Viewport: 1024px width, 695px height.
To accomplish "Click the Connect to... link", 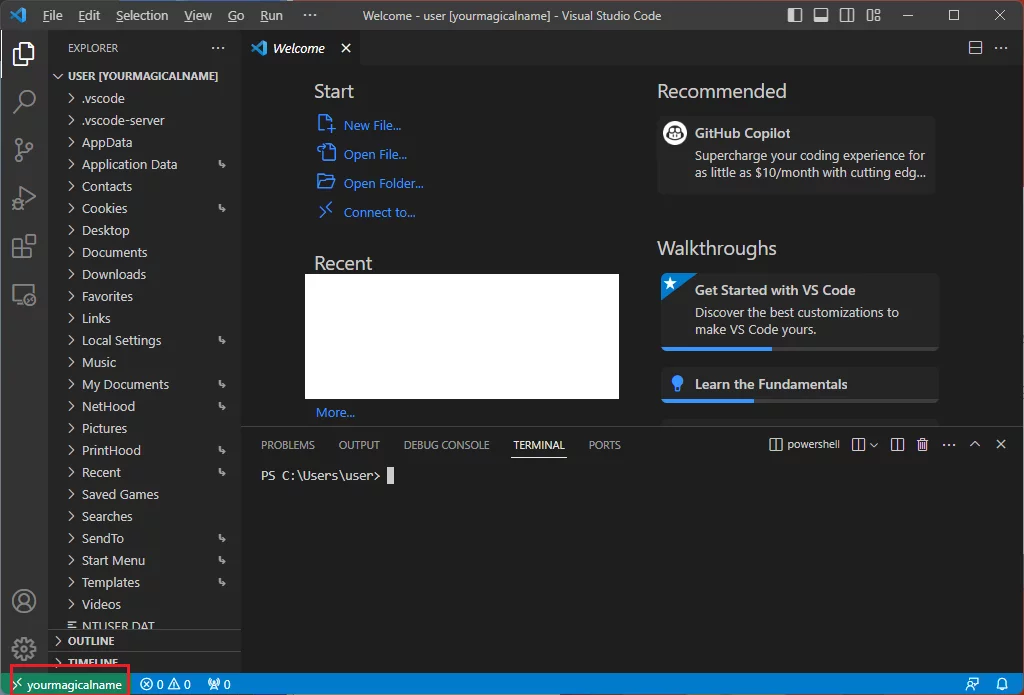I will [x=379, y=212].
